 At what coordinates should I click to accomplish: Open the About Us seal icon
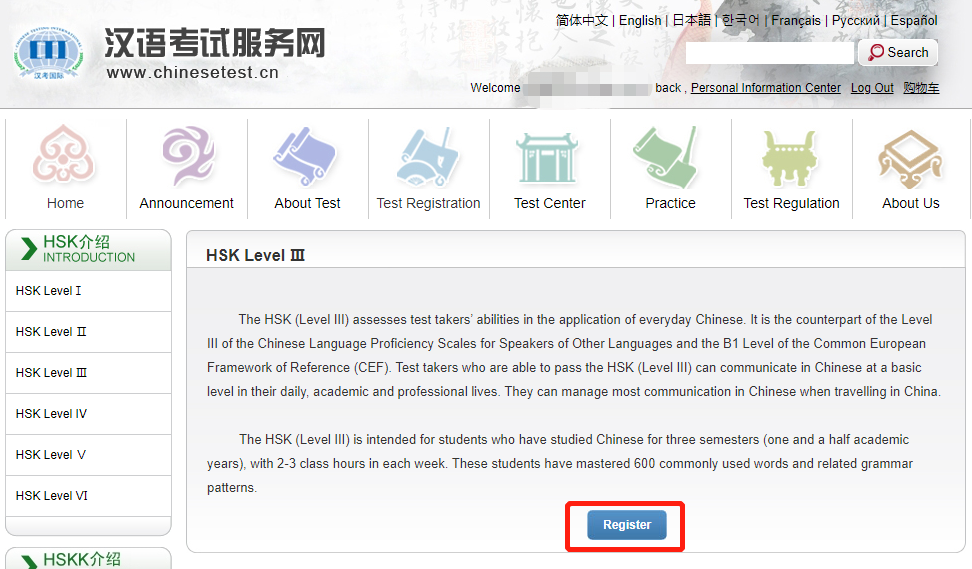pos(910,156)
